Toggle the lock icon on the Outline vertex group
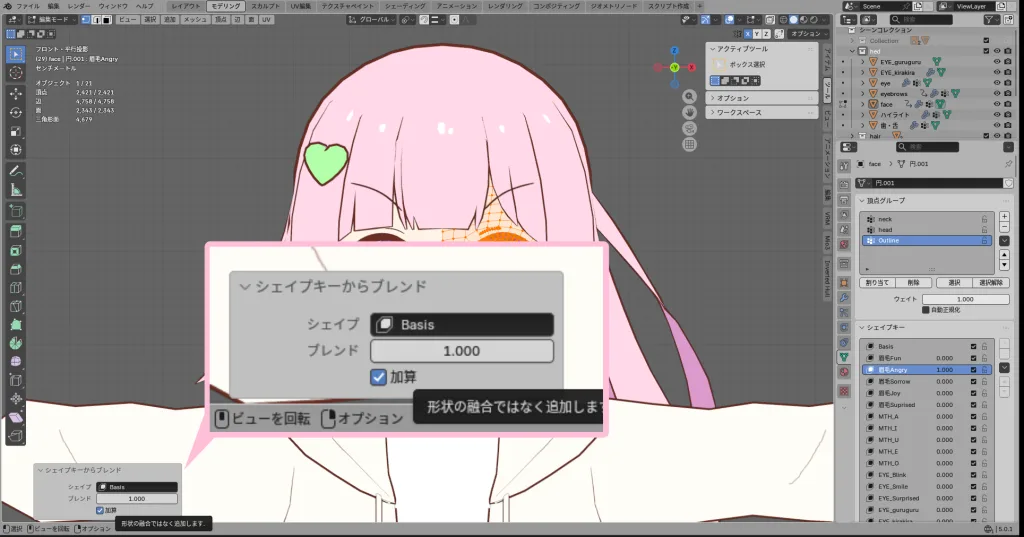 984,240
